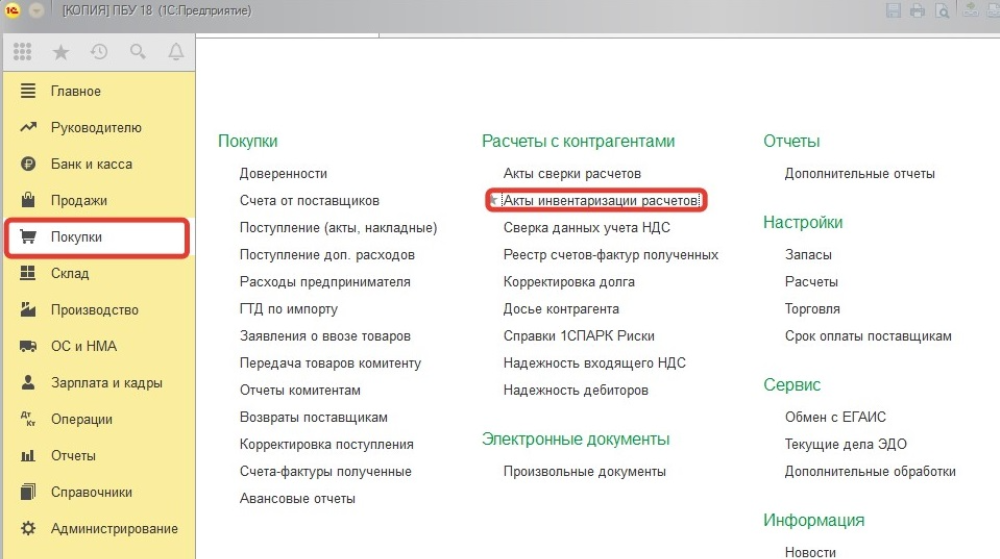Open Произвольные документы
Screen dimensions: 1000x559
[x=585, y=471]
